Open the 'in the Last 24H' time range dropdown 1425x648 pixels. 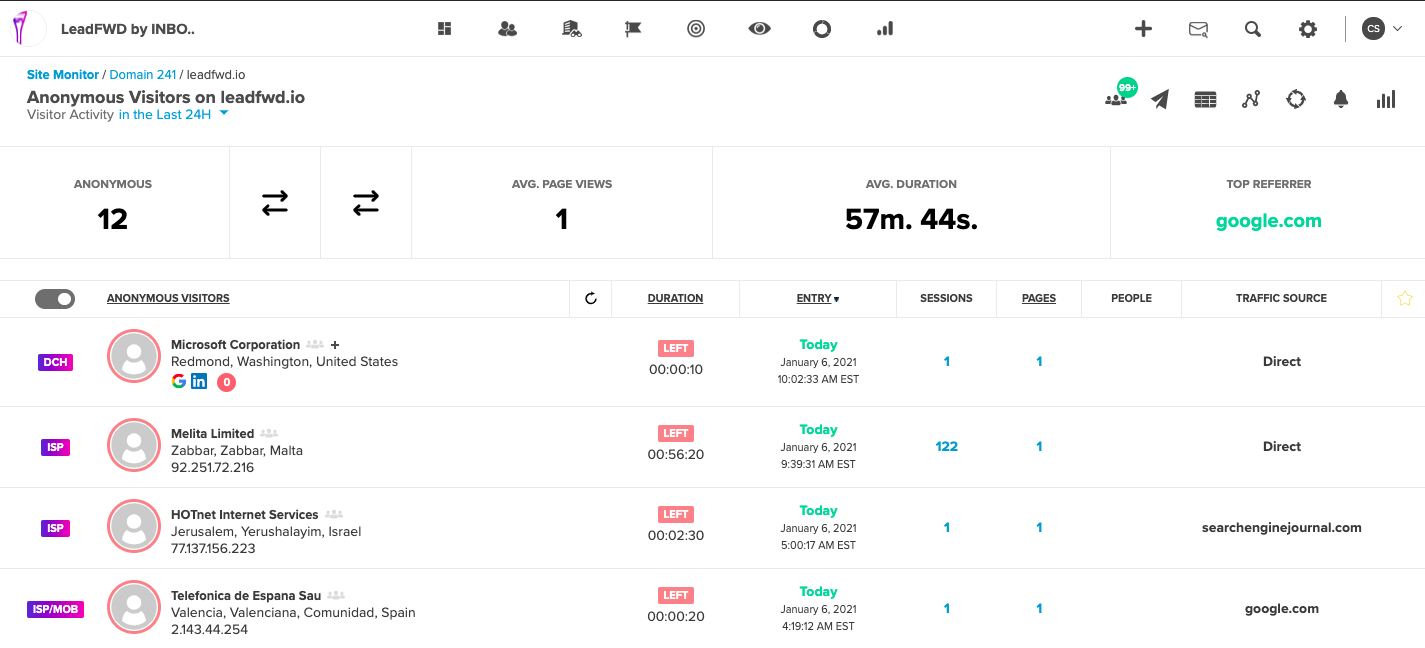click(174, 115)
